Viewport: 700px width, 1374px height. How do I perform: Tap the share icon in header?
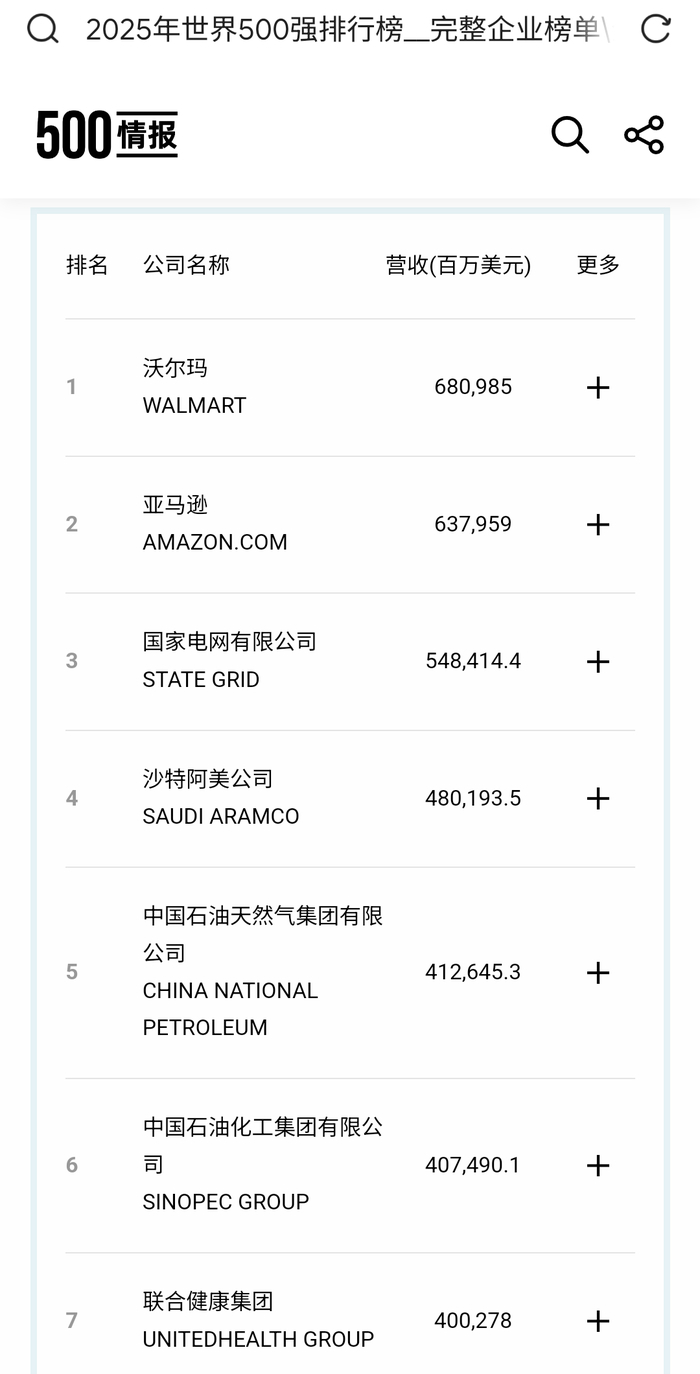click(644, 135)
